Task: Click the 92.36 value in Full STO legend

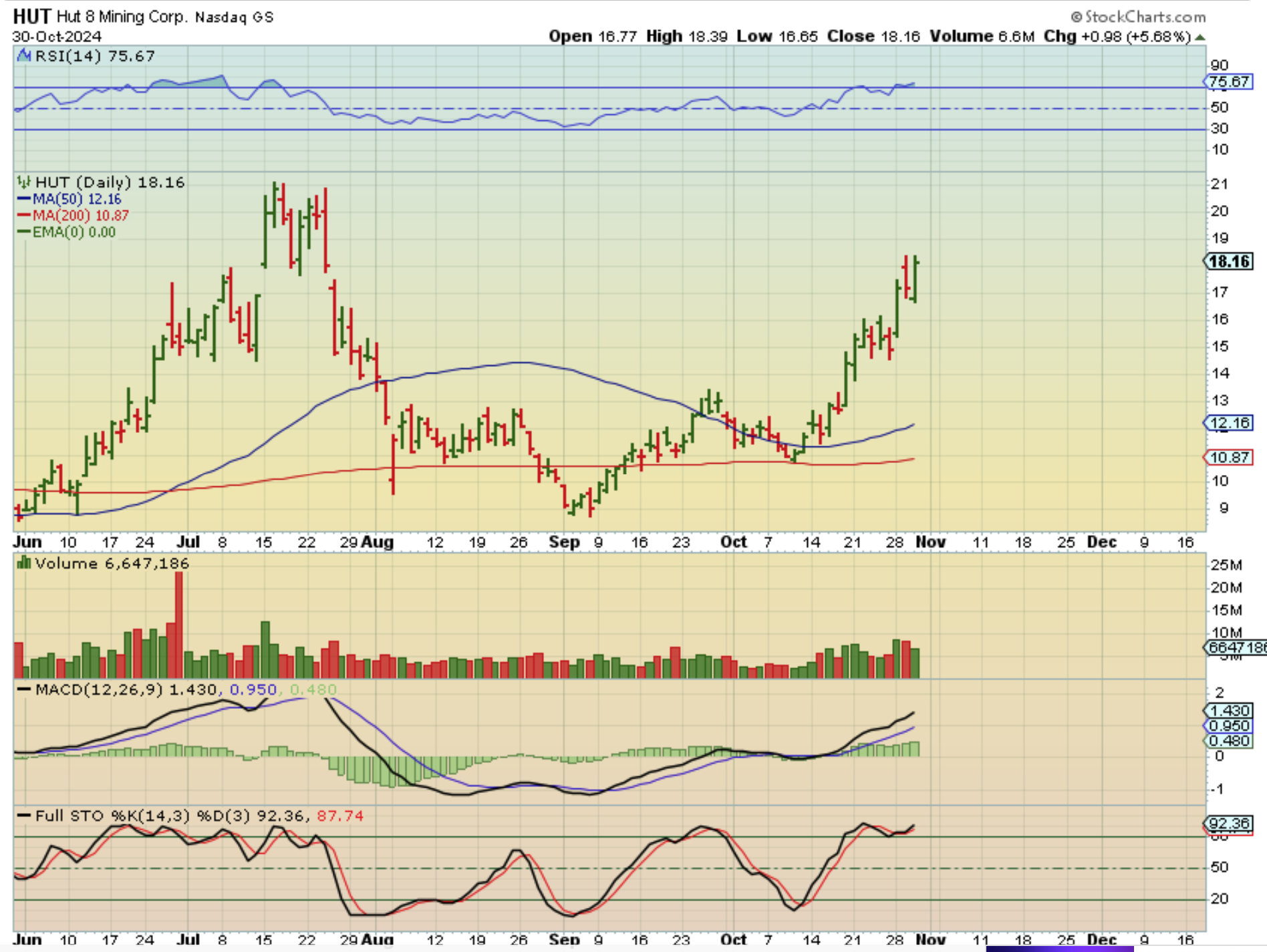Action: [281, 816]
